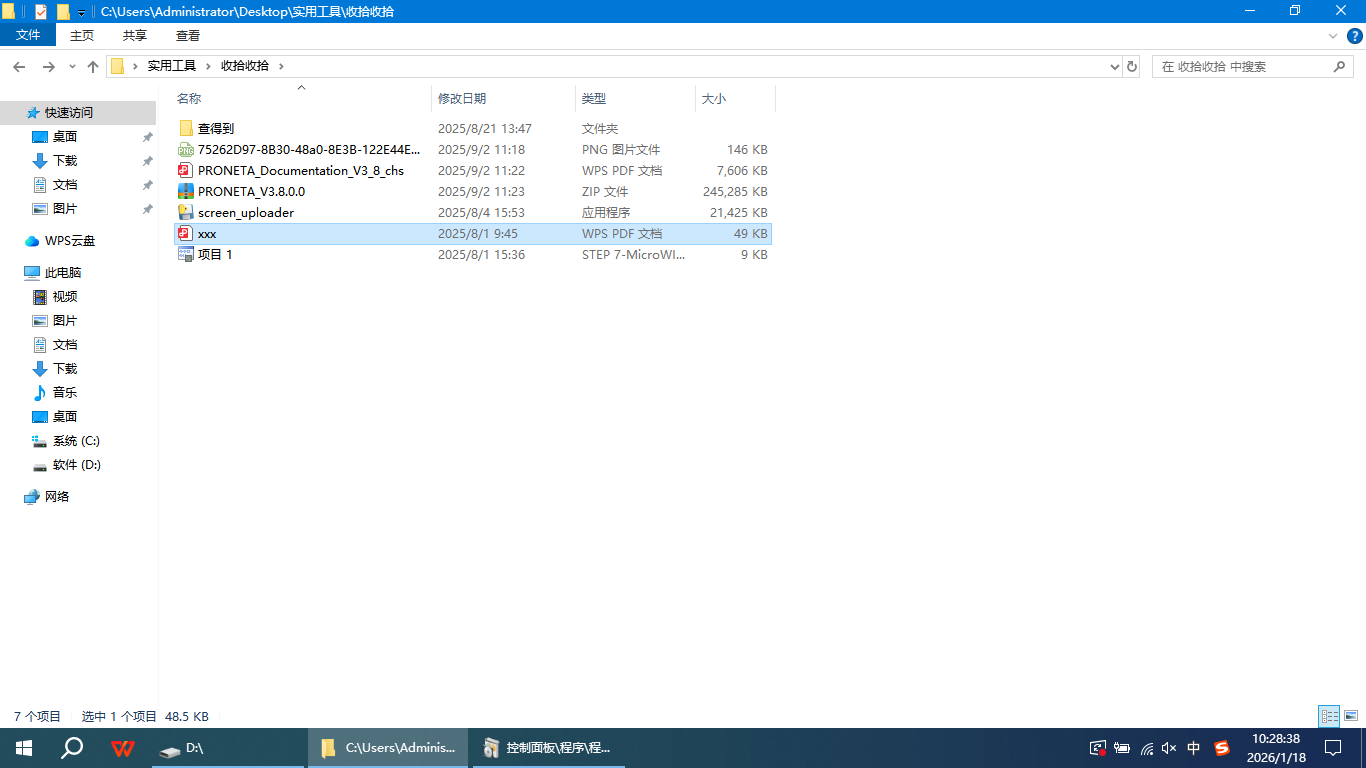Open recent locations dropdown arrow
Screen dimensions: 1366x768
[72, 66]
